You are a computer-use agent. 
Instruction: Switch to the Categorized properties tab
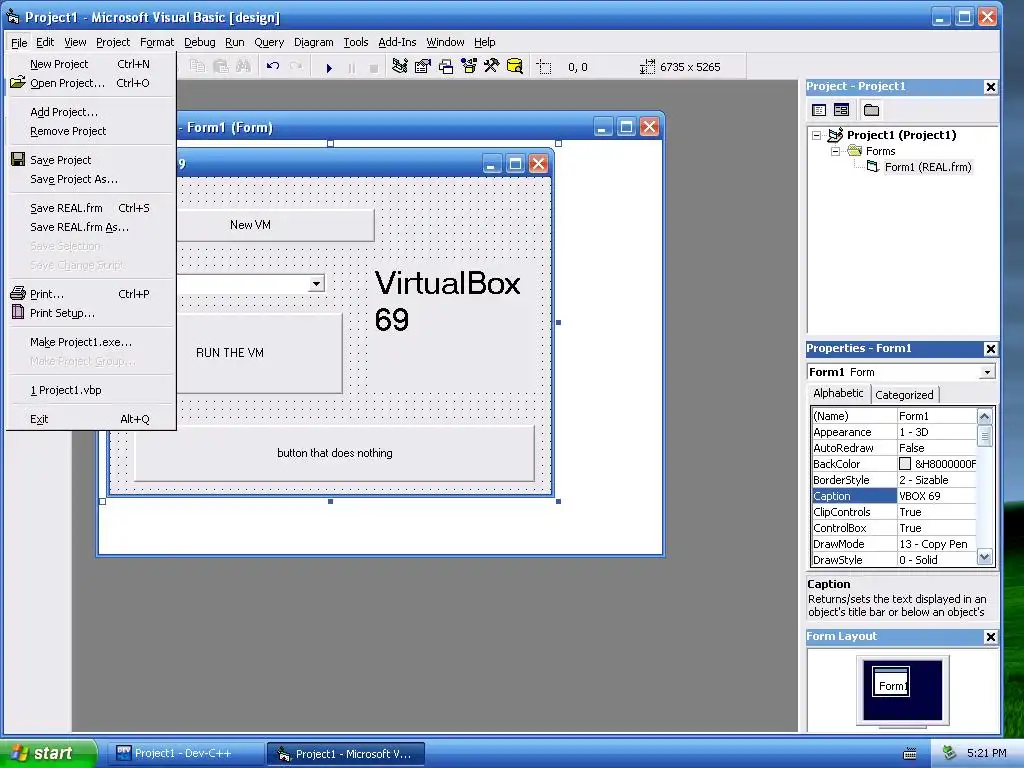[x=904, y=394]
